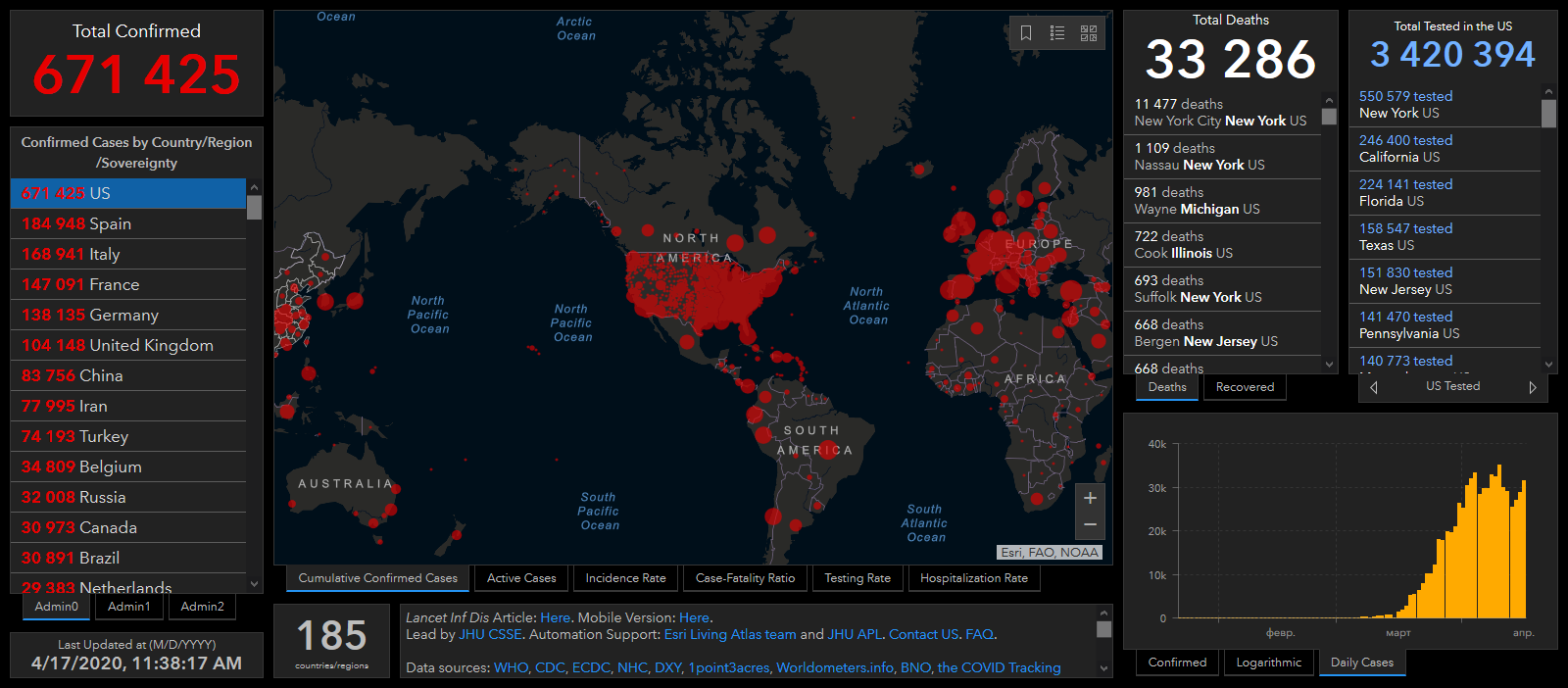Screen dimensions: 1568x688
Task: Zoom in on the map with plus
Action: click(x=1090, y=498)
